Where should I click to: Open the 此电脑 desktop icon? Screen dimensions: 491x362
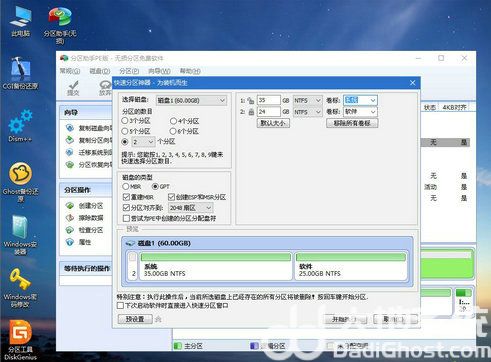[21, 21]
